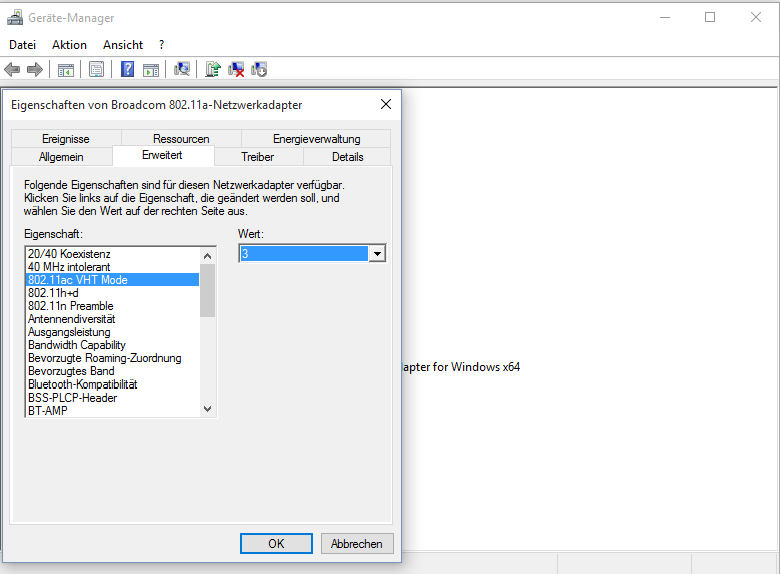This screenshot has width=780, height=574.
Task: Open the Aktion menu
Action: click(69, 45)
